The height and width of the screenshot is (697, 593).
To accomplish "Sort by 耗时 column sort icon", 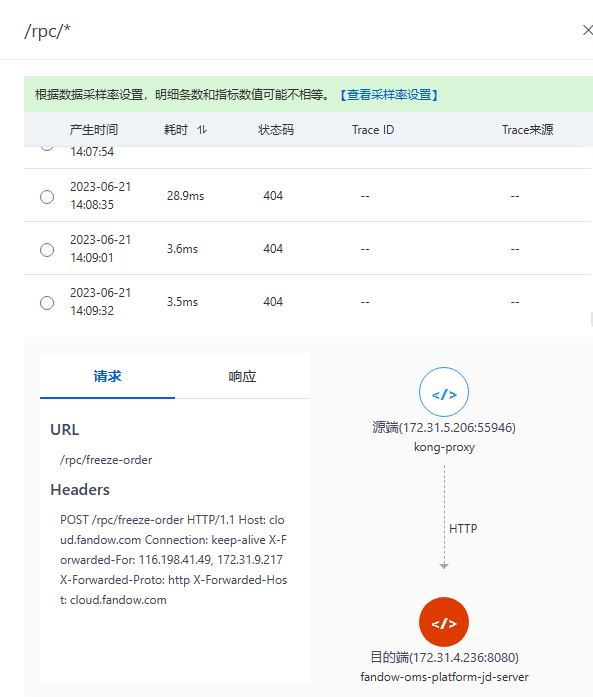I will [202, 130].
